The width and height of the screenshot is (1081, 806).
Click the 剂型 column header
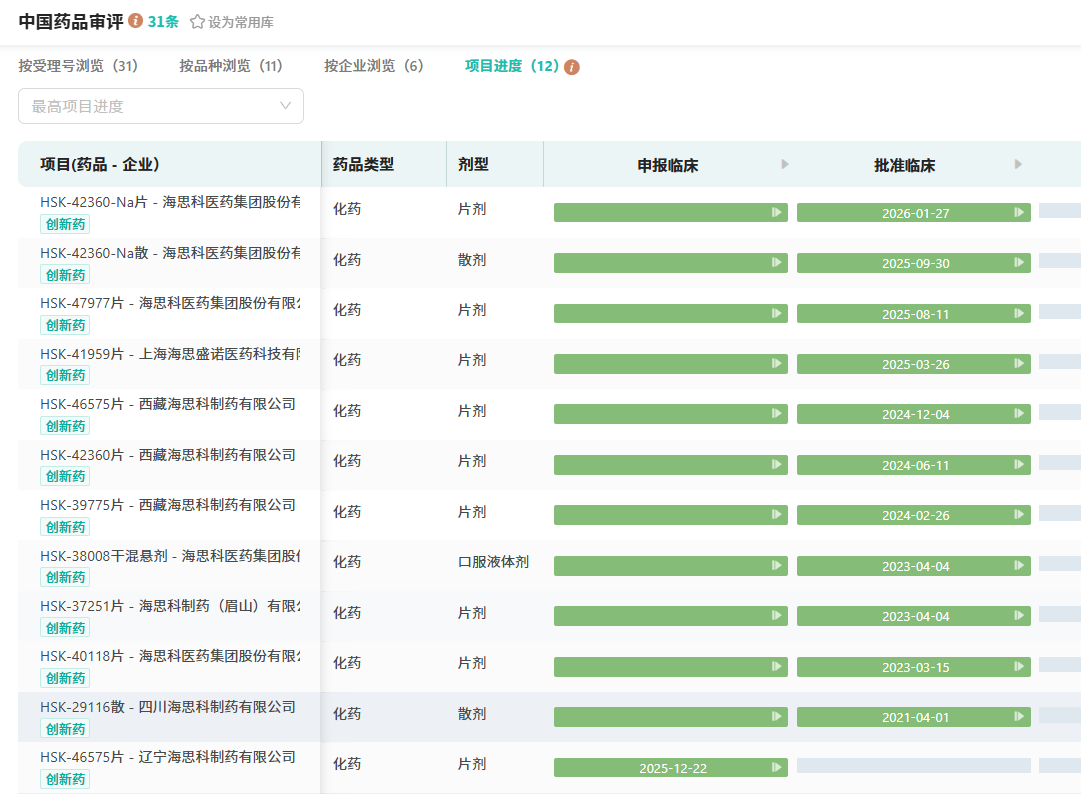(x=473, y=164)
